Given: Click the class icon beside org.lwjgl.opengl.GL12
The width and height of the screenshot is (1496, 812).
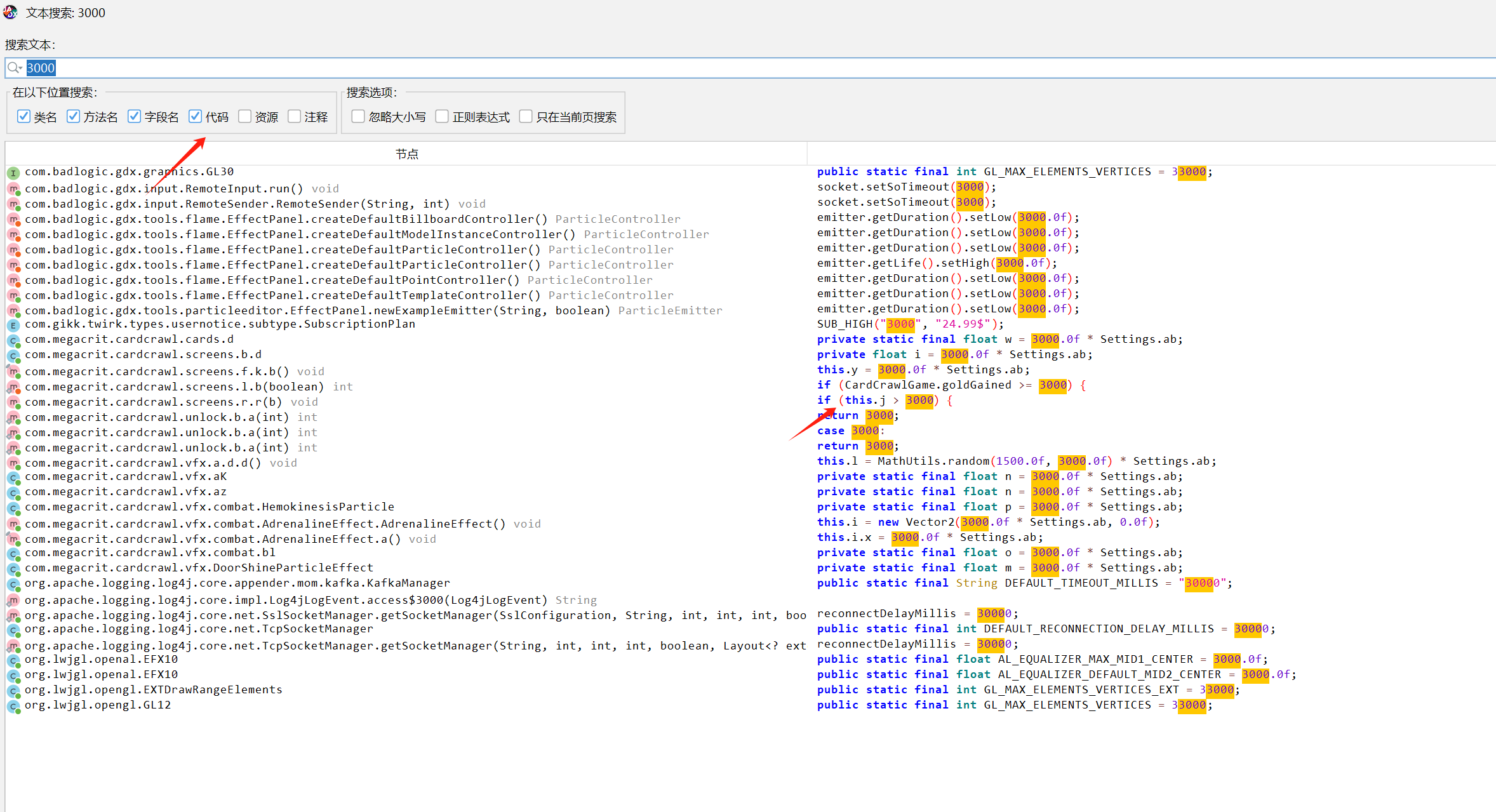Looking at the screenshot, I should pyautogui.click(x=13, y=706).
